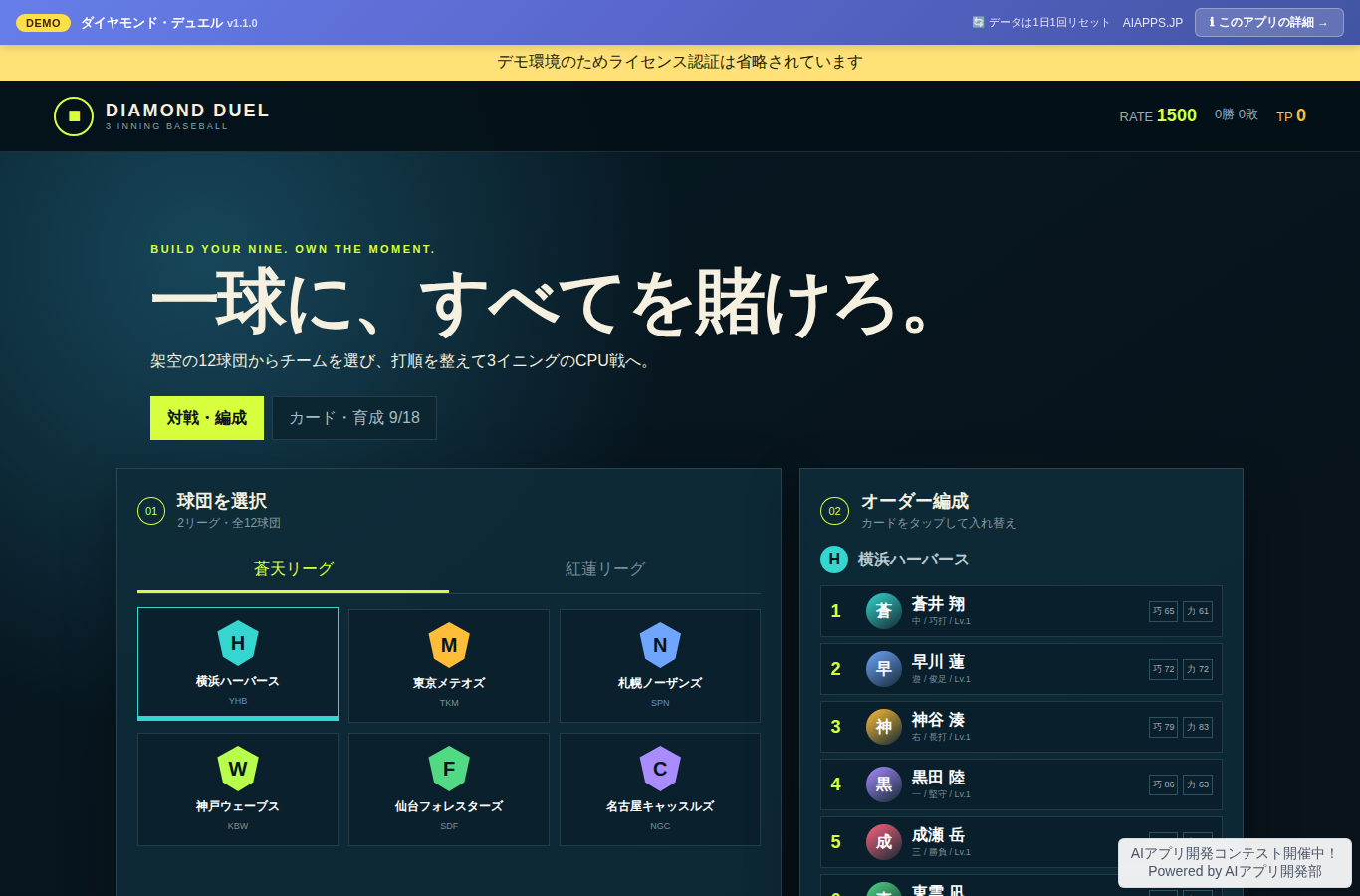Image resolution: width=1360 pixels, height=896 pixels.
Task: Choose the Tokyo Meteors M shield icon
Action: point(449,645)
